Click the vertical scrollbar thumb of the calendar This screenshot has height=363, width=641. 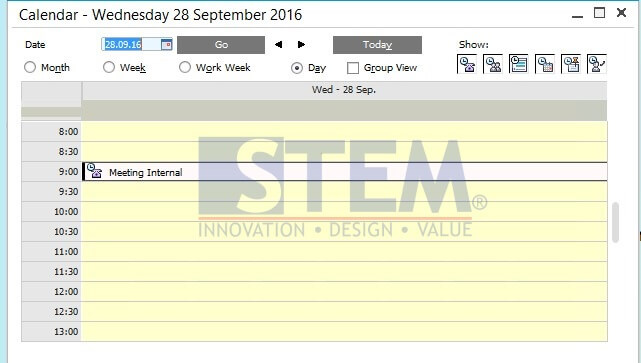(x=616, y=222)
